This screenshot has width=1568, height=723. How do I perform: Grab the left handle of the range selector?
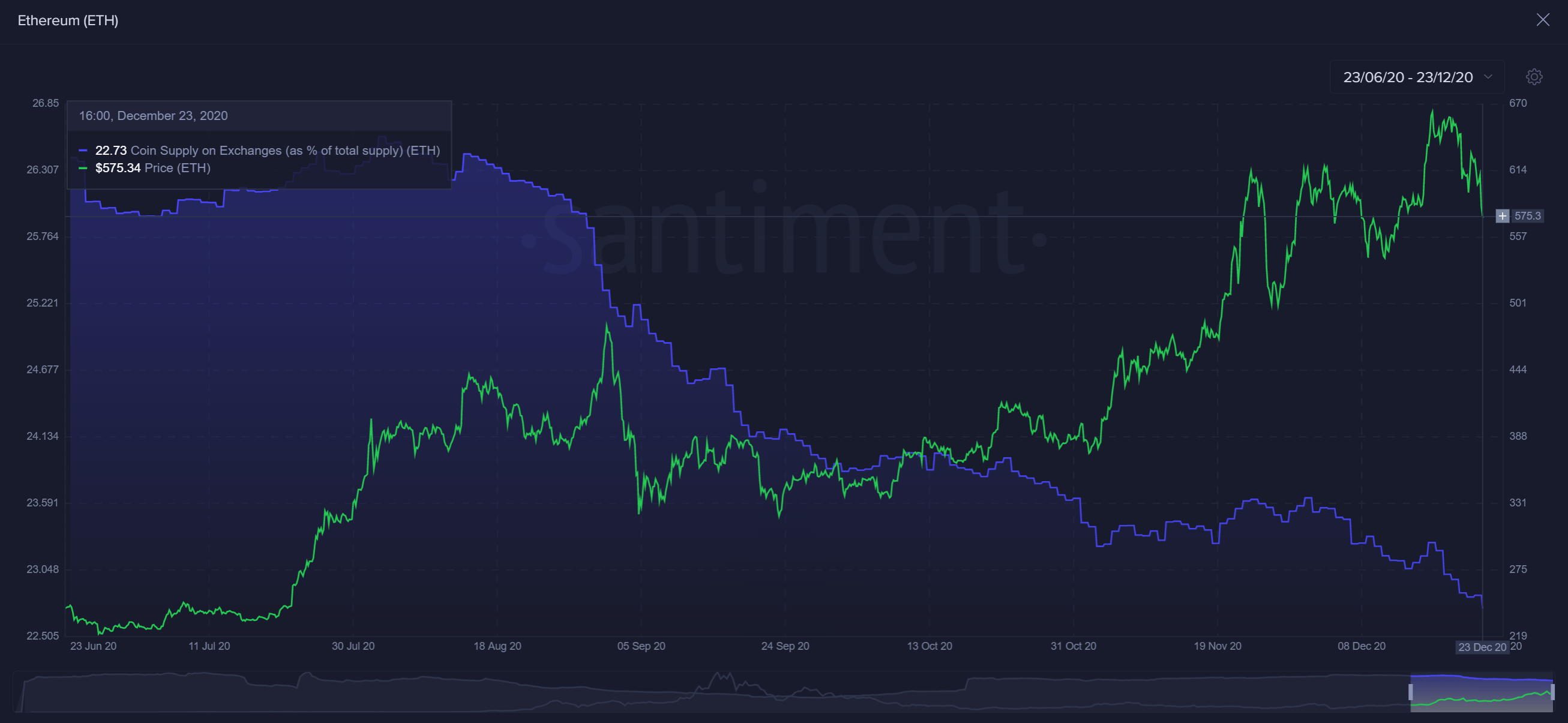pyautogui.click(x=1410, y=692)
